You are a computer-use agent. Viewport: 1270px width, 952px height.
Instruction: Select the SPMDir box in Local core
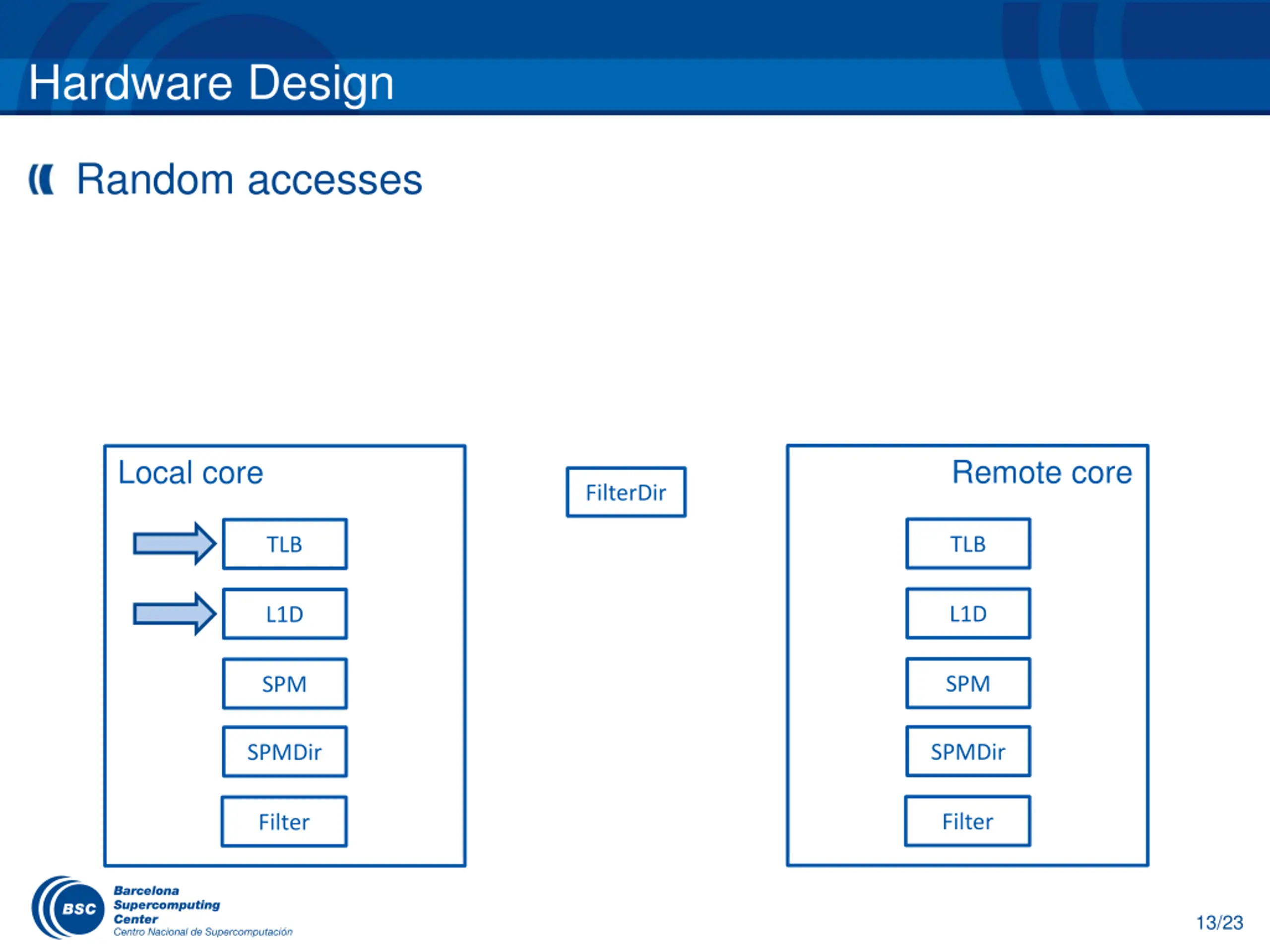pos(285,752)
